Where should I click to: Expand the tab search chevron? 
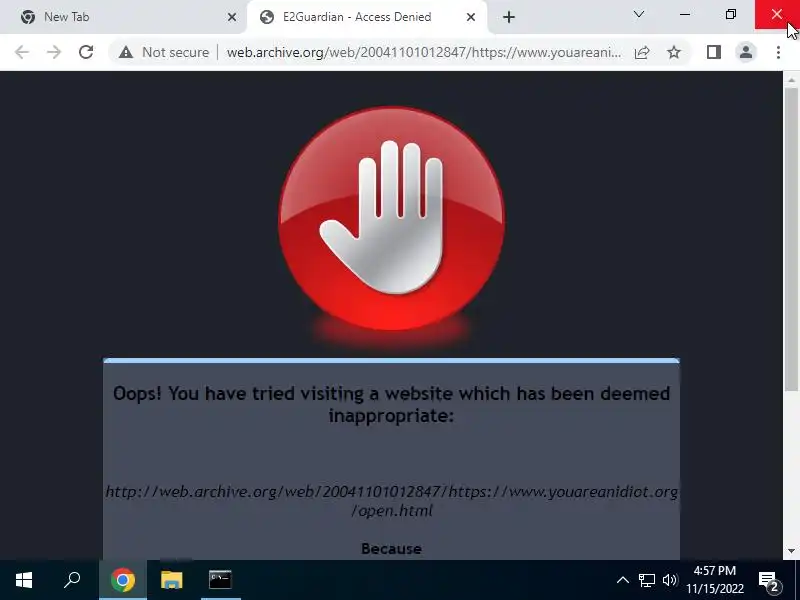tap(639, 14)
